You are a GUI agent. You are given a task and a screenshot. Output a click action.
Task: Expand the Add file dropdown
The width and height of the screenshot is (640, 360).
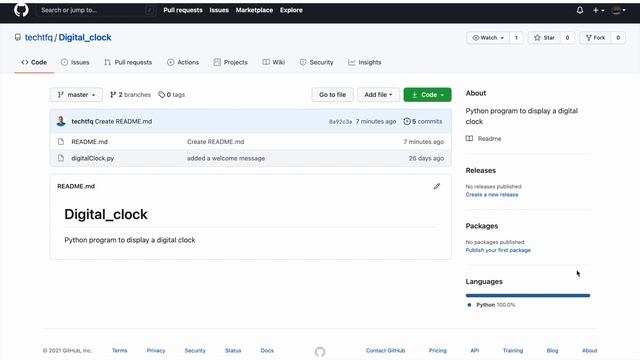[378, 95]
